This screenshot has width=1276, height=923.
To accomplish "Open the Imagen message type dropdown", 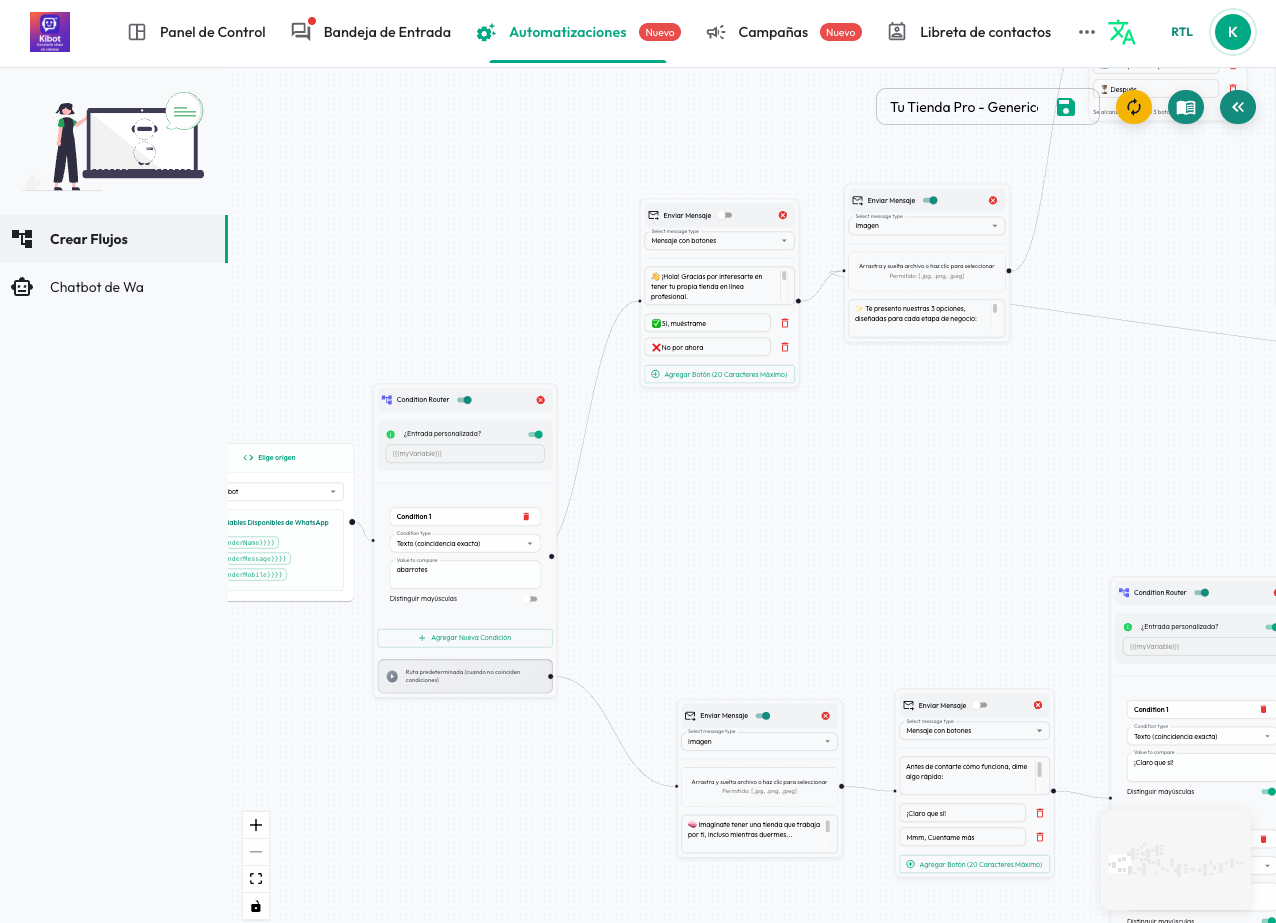I will click(x=926, y=226).
